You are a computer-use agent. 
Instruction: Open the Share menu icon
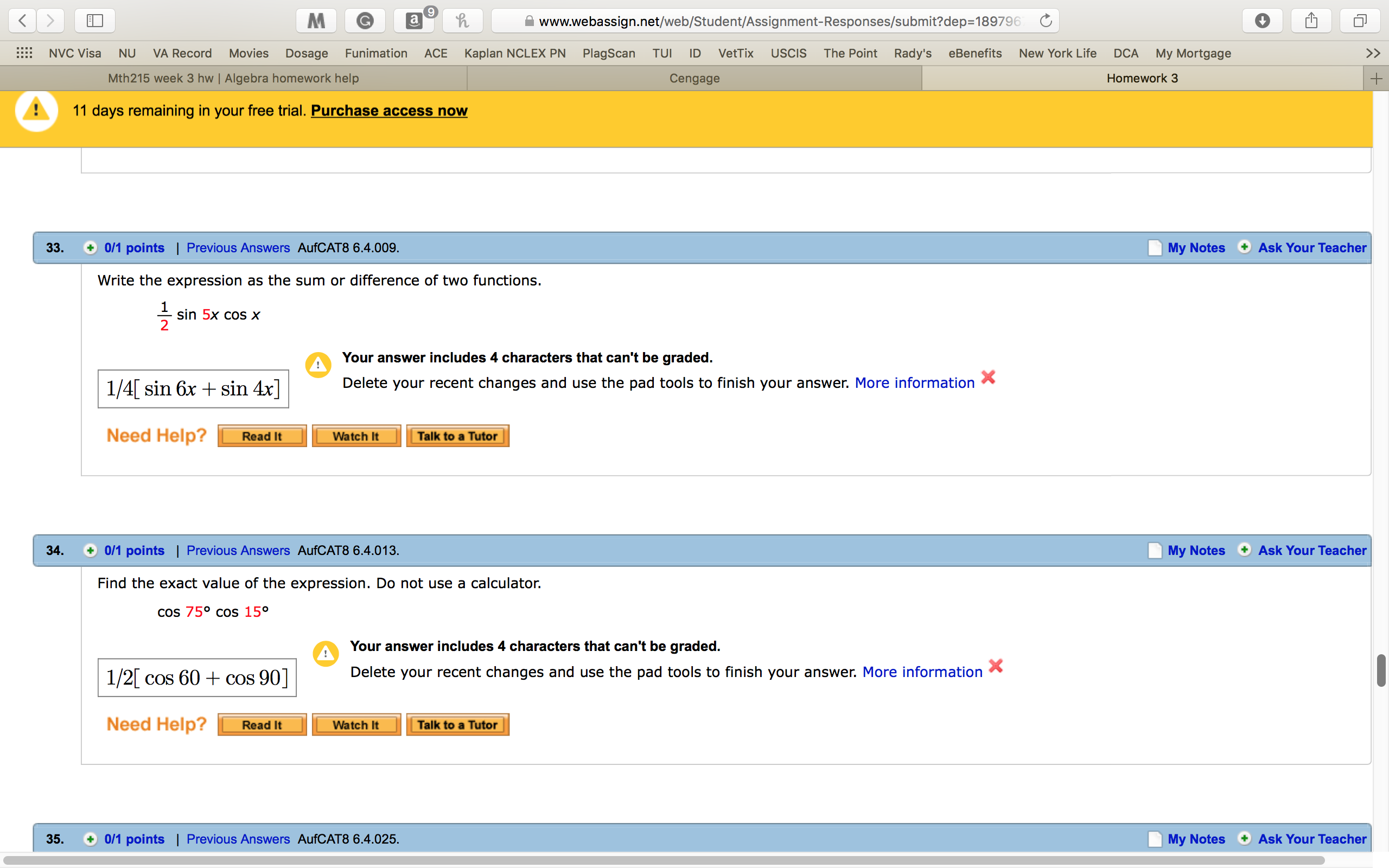[1311, 21]
